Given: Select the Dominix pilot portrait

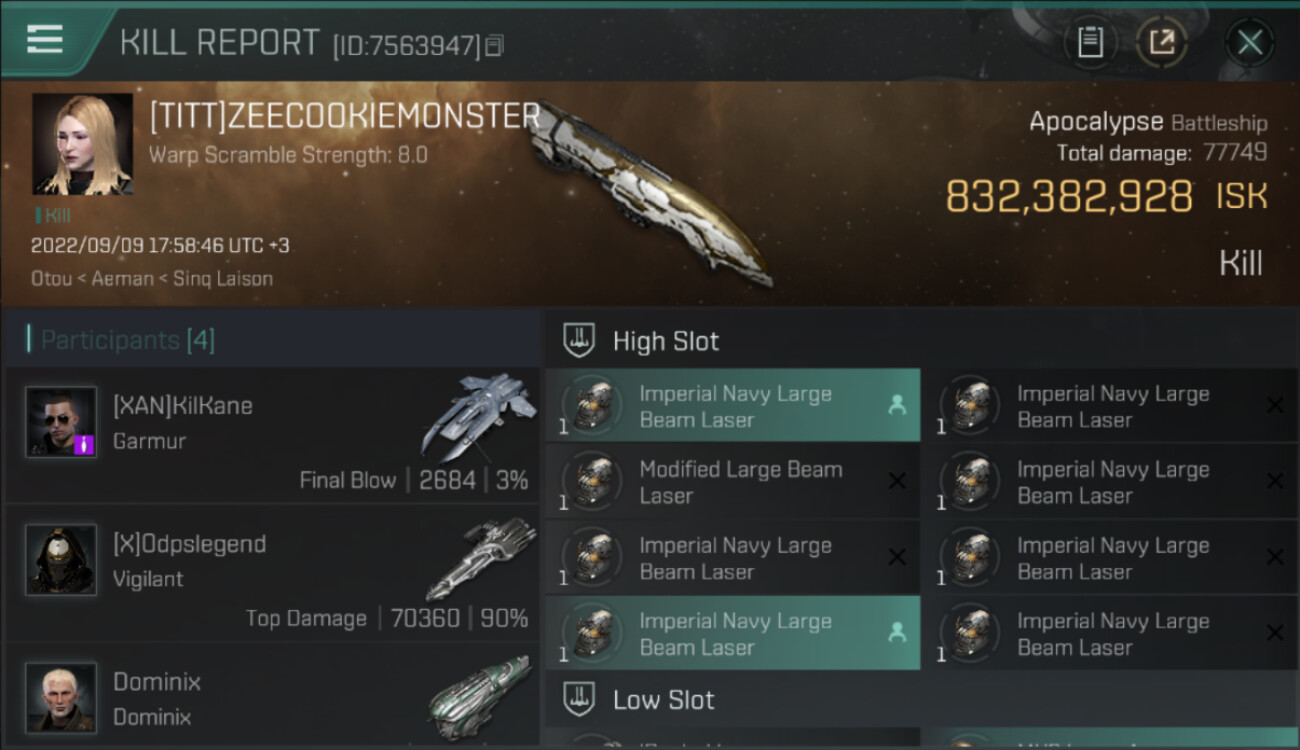Looking at the screenshot, I should pyautogui.click(x=61, y=697).
